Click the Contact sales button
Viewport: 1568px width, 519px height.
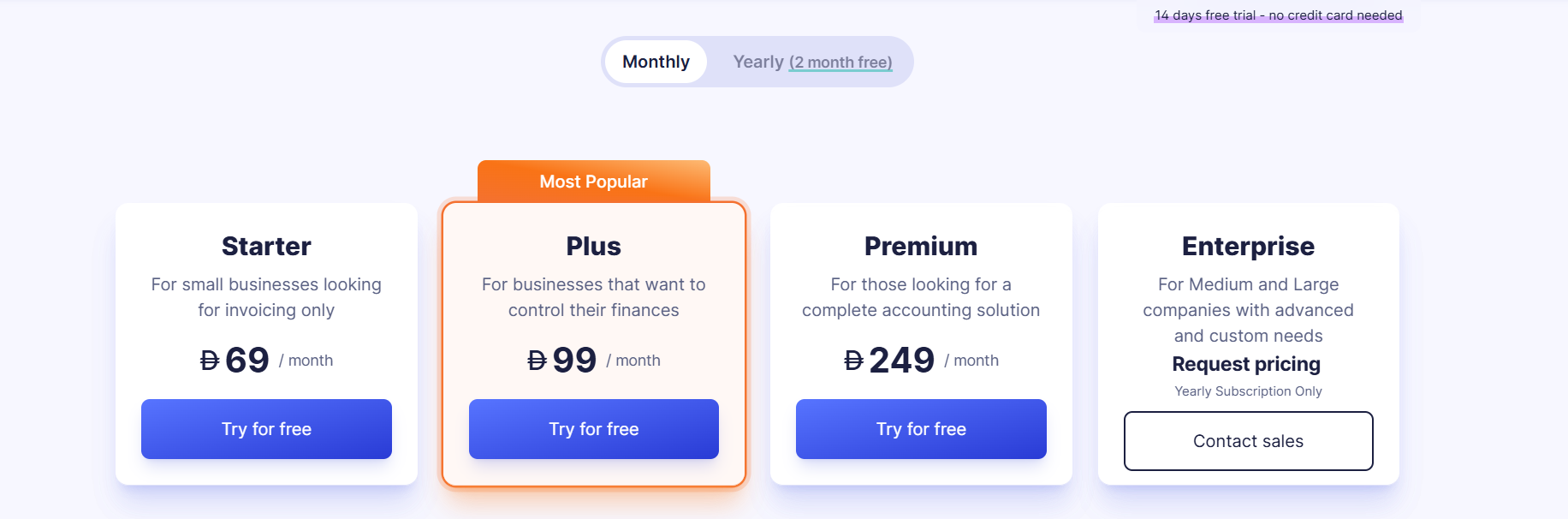(x=1248, y=441)
